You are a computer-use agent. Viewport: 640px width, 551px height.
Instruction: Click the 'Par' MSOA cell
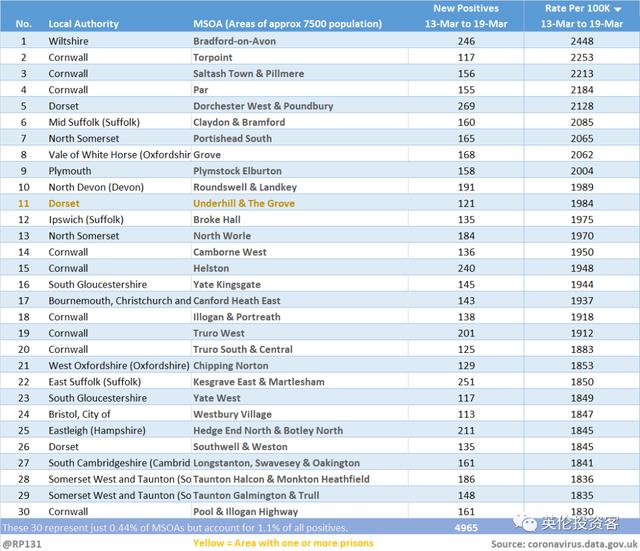(x=200, y=90)
